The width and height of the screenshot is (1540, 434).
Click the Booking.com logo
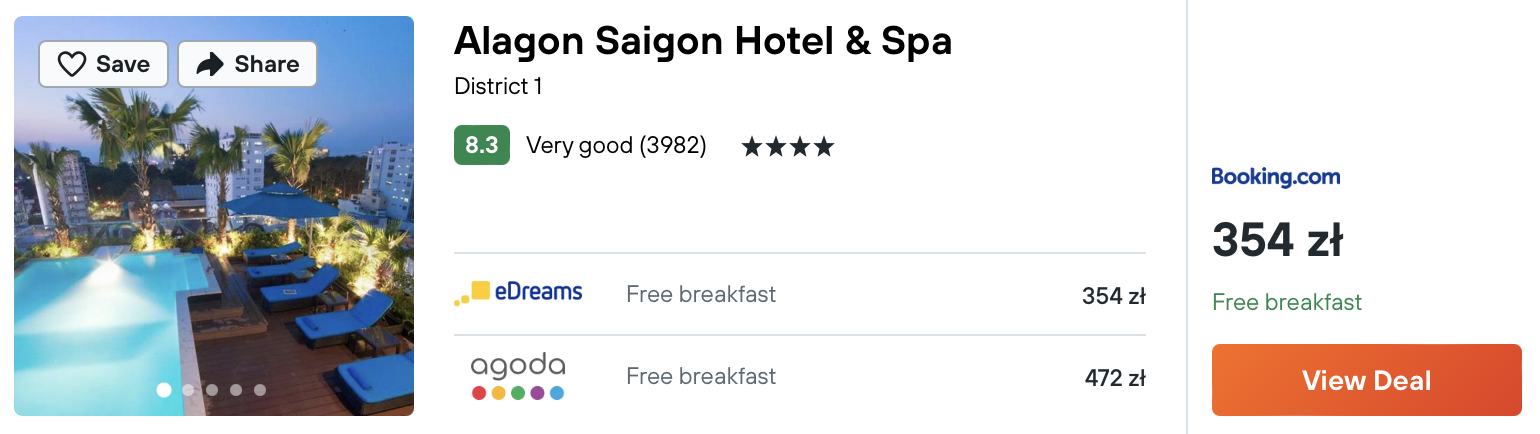[1276, 177]
